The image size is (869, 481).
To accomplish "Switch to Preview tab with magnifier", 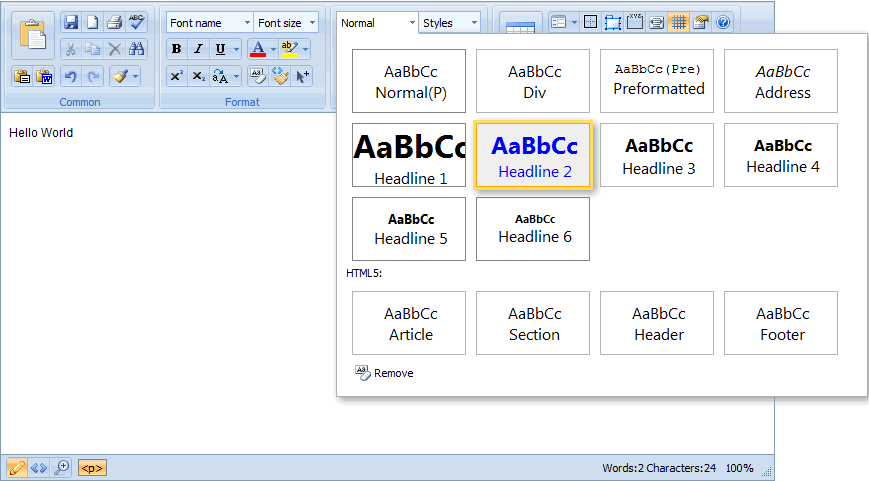I will click(x=62, y=467).
